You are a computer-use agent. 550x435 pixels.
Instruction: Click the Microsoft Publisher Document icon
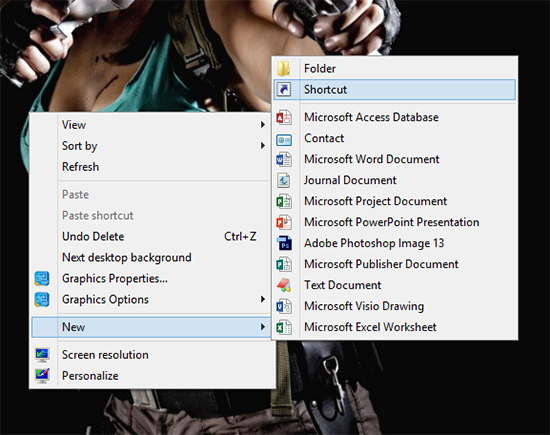(284, 264)
